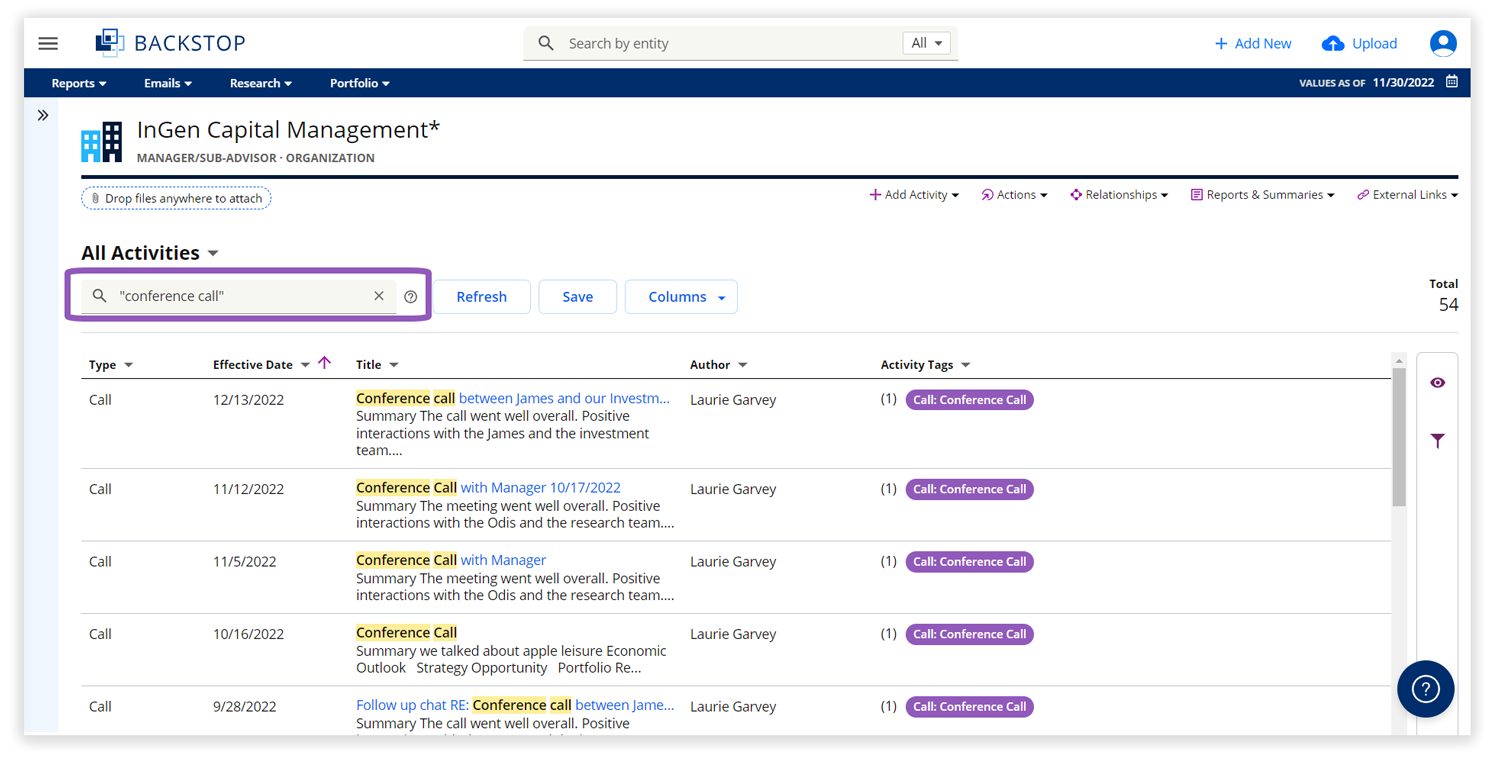
Task: Click the 11/5/2022 effective date cell
Action: (x=244, y=562)
